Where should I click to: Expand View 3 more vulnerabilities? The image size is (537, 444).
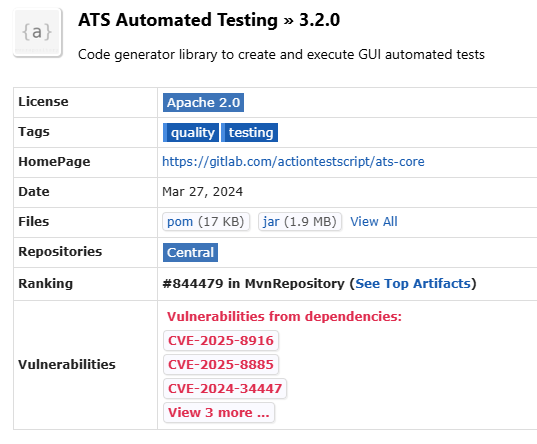(x=219, y=412)
